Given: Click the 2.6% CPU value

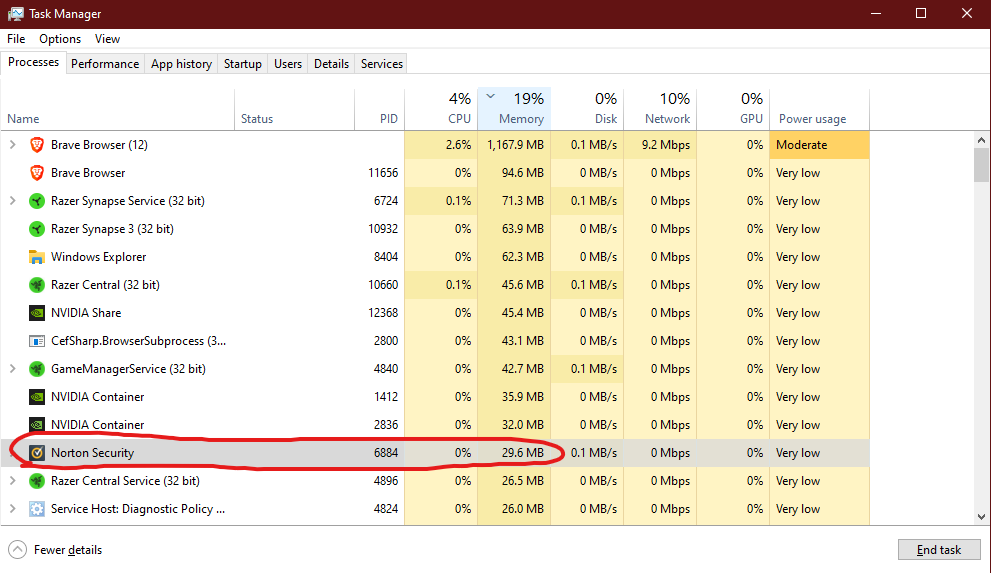Looking at the screenshot, I should point(458,145).
